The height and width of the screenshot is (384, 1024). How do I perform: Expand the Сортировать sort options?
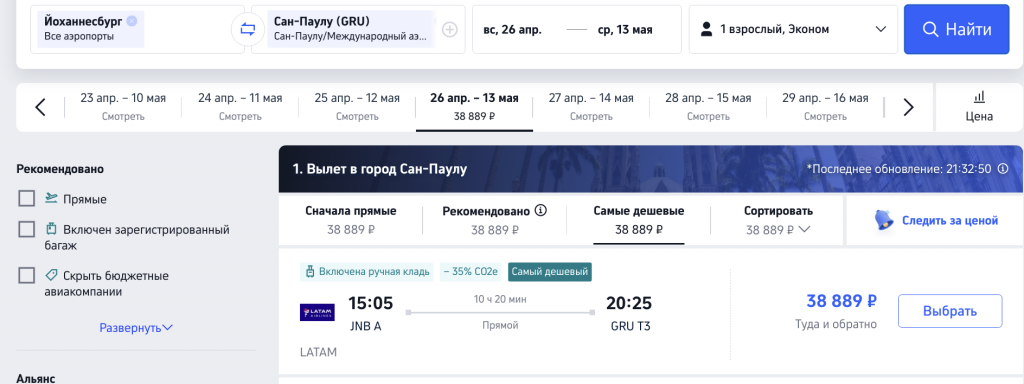(x=778, y=221)
